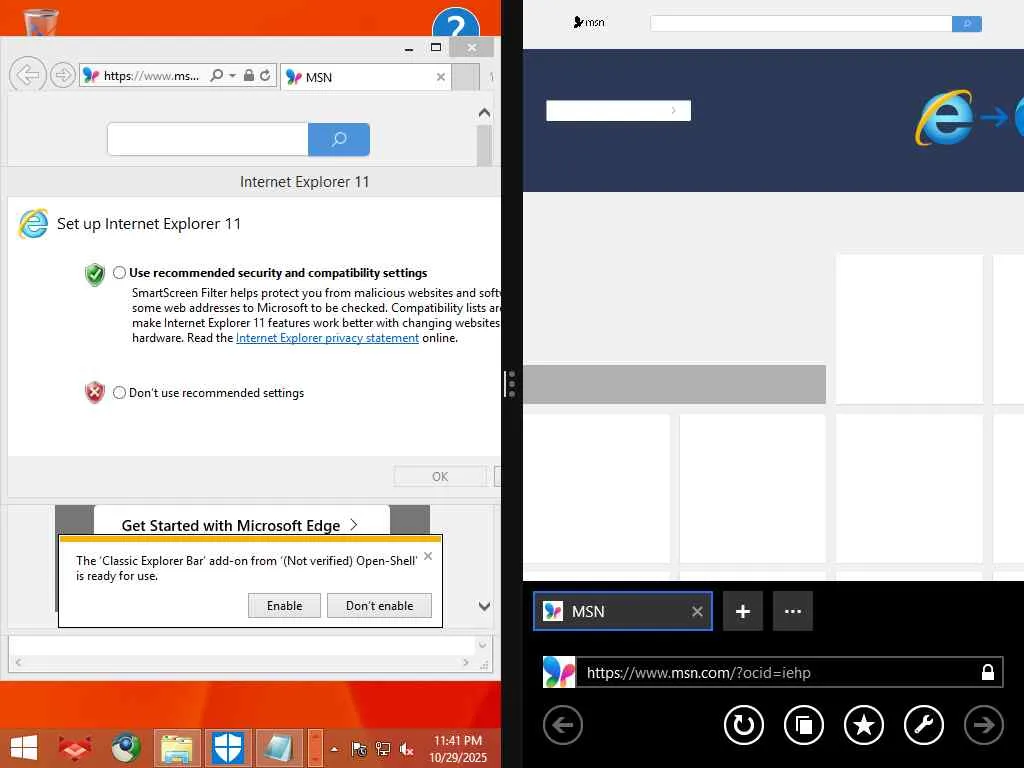Image resolution: width=1024 pixels, height=768 pixels.
Task: Click the white banner button with chevron
Action: [618, 110]
